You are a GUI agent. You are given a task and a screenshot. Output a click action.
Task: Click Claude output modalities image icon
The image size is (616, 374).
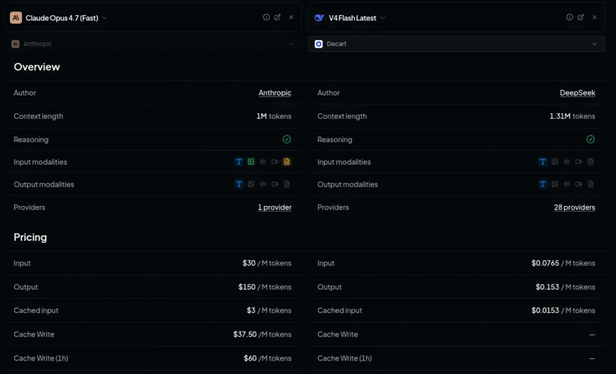[x=251, y=184]
